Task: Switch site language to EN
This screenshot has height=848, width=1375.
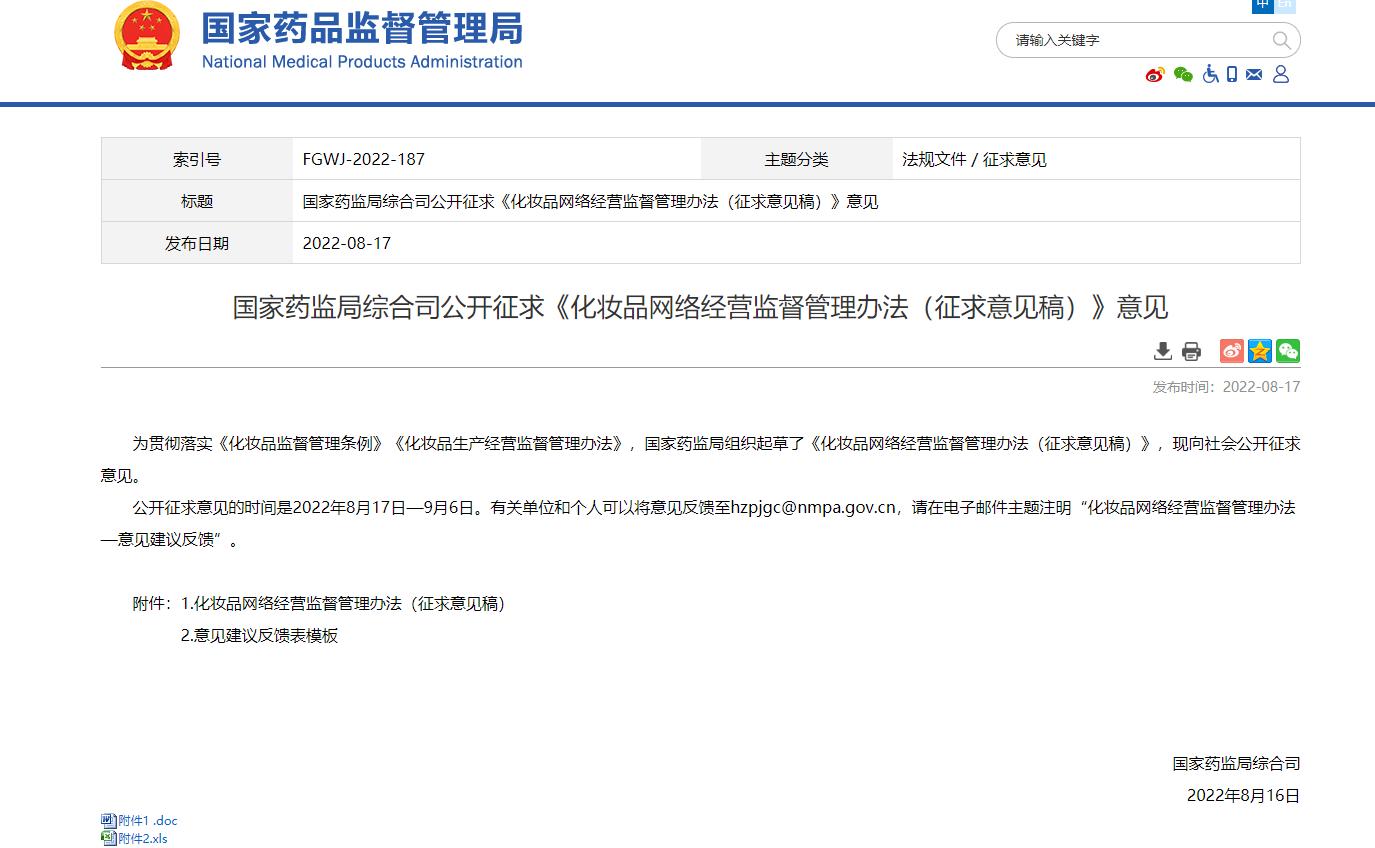Action: click(1283, 4)
